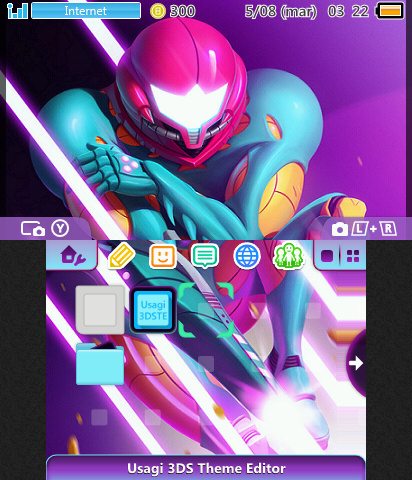Viewport: 412px width, 480px height.
Task: Click the Usagi 3DS Theme Editor title banner
Action: pos(206,468)
